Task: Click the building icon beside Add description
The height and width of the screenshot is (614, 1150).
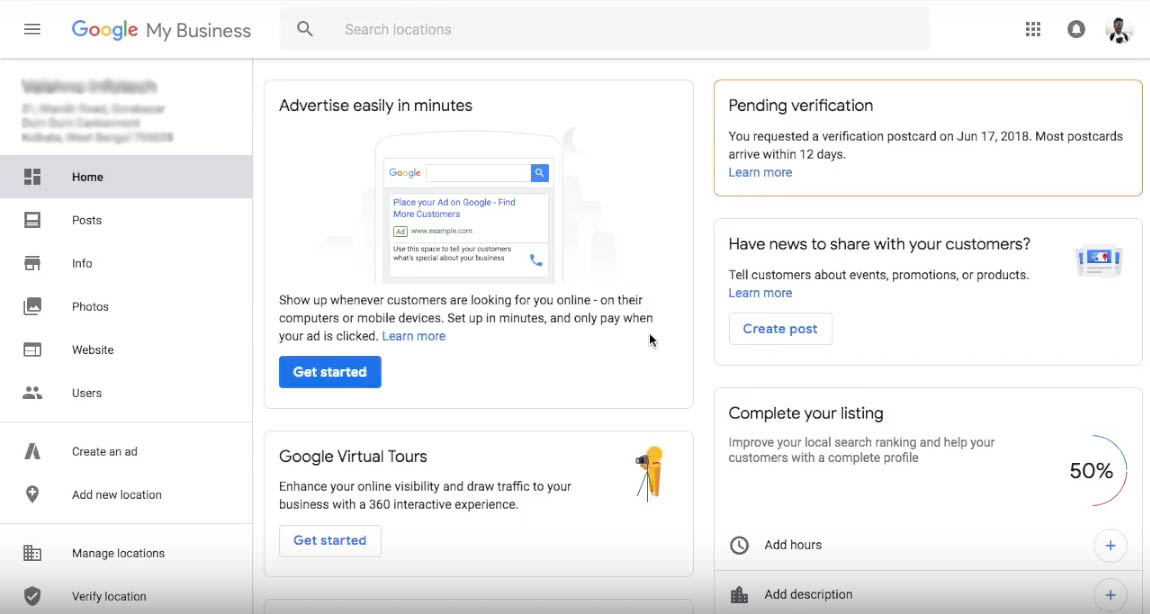Action: [x=739, y=595]
